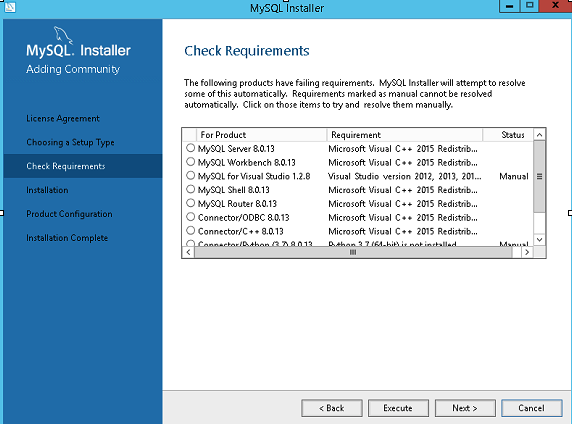
Task: Open the Installation sidebar step
Action: pos(47,190)
